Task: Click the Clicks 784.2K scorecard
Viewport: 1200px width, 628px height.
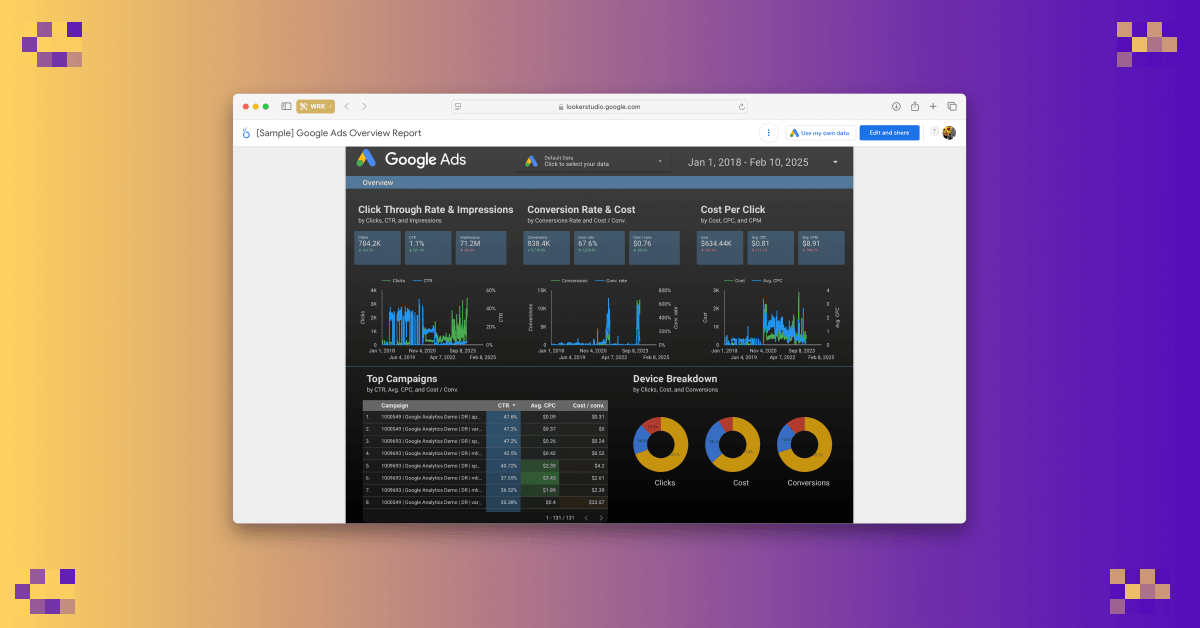Action: coord(377,248)
